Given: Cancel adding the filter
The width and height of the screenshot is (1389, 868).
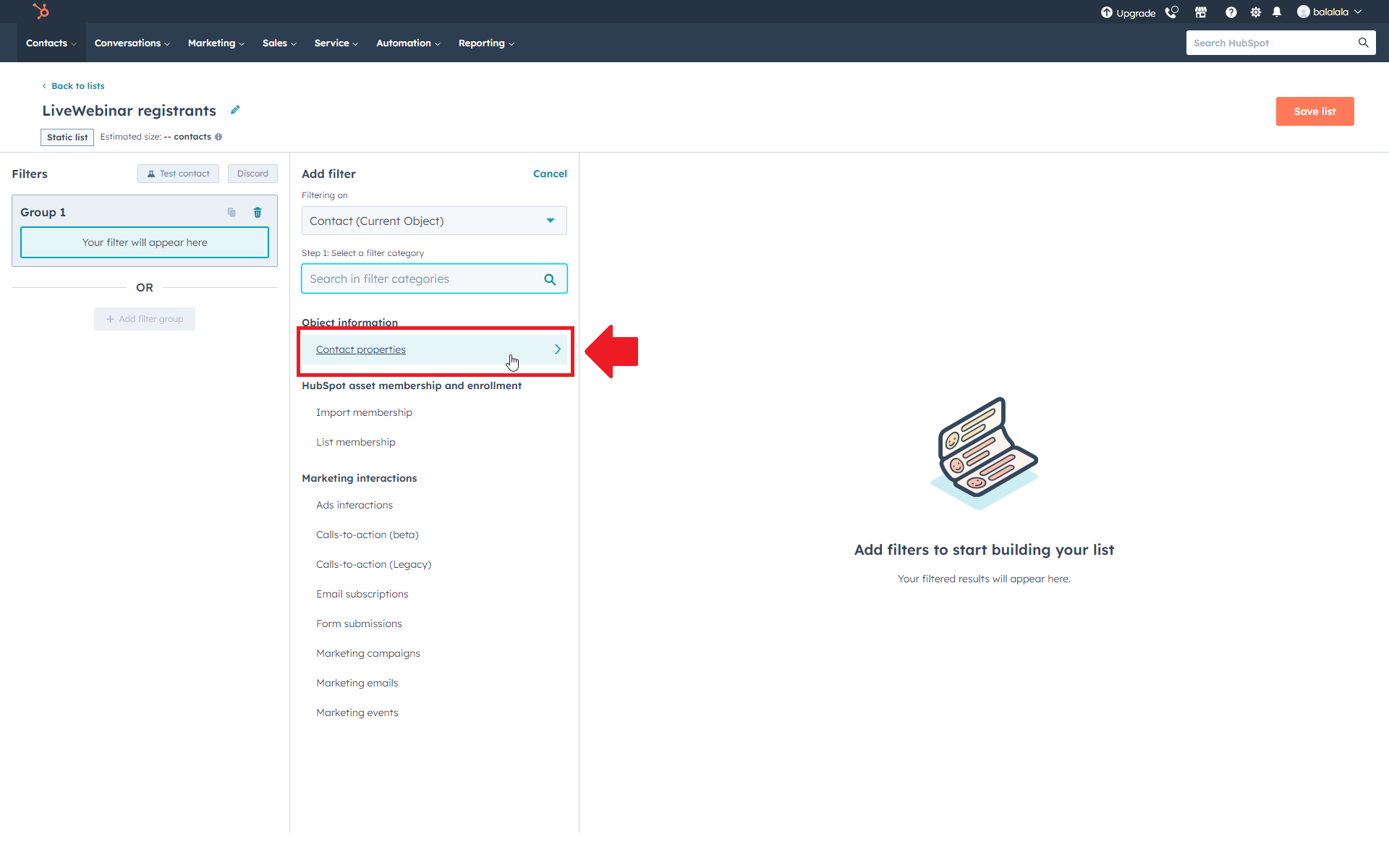Looking at the screenshot, I should click(550, 174).
